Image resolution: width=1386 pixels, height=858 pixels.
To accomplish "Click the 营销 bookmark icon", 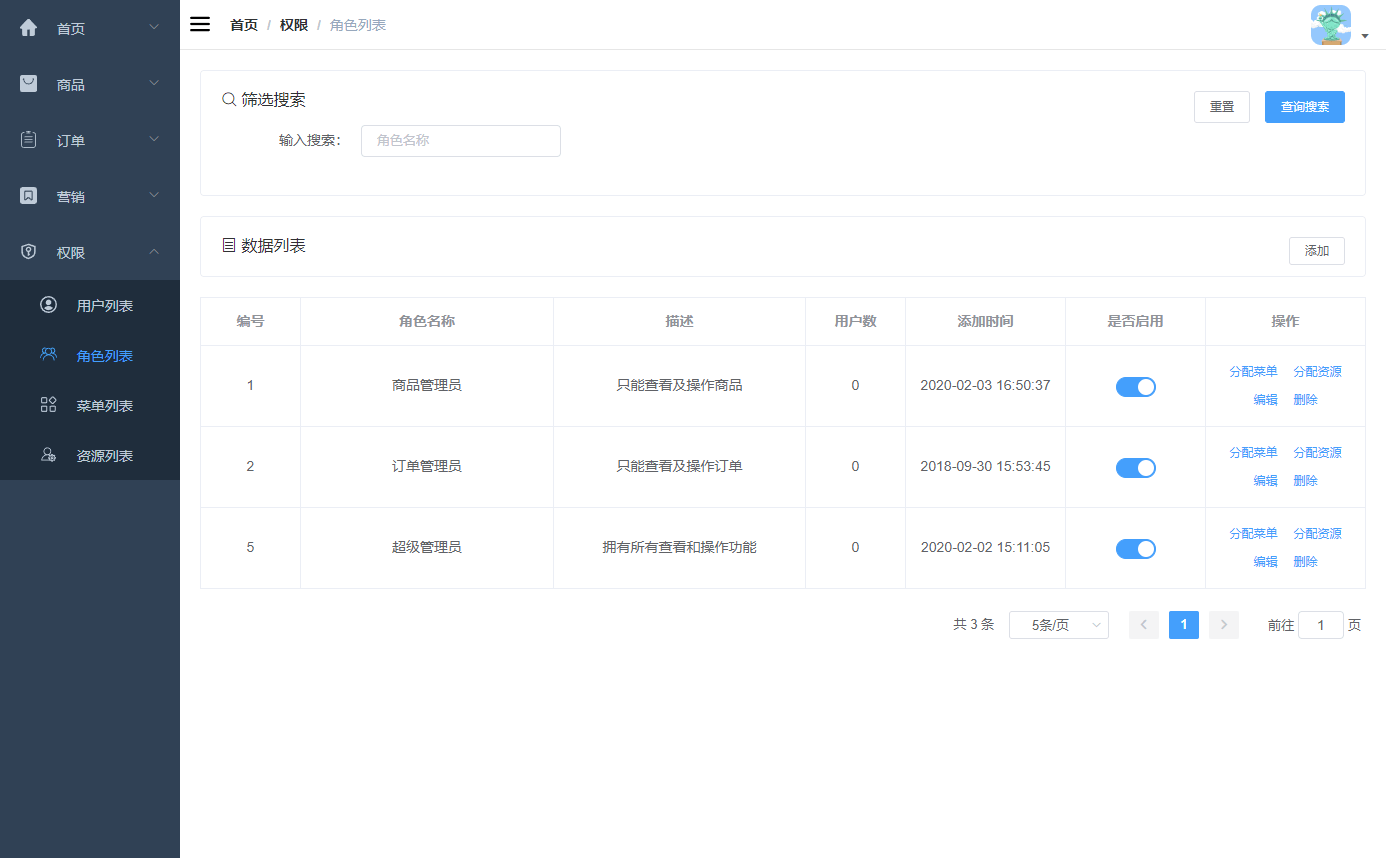I will click(x=29, y=196).
